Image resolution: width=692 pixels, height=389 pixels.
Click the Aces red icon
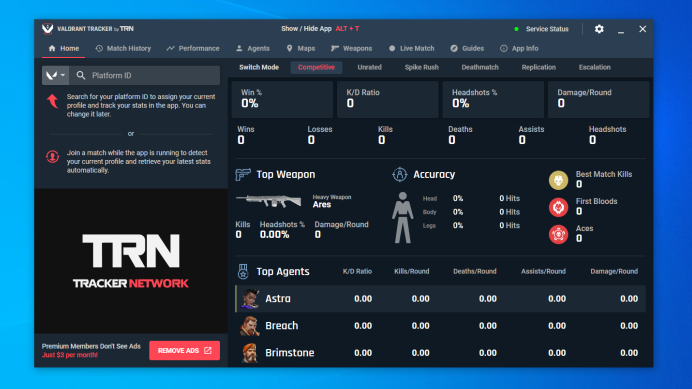(x=558, y=234)
